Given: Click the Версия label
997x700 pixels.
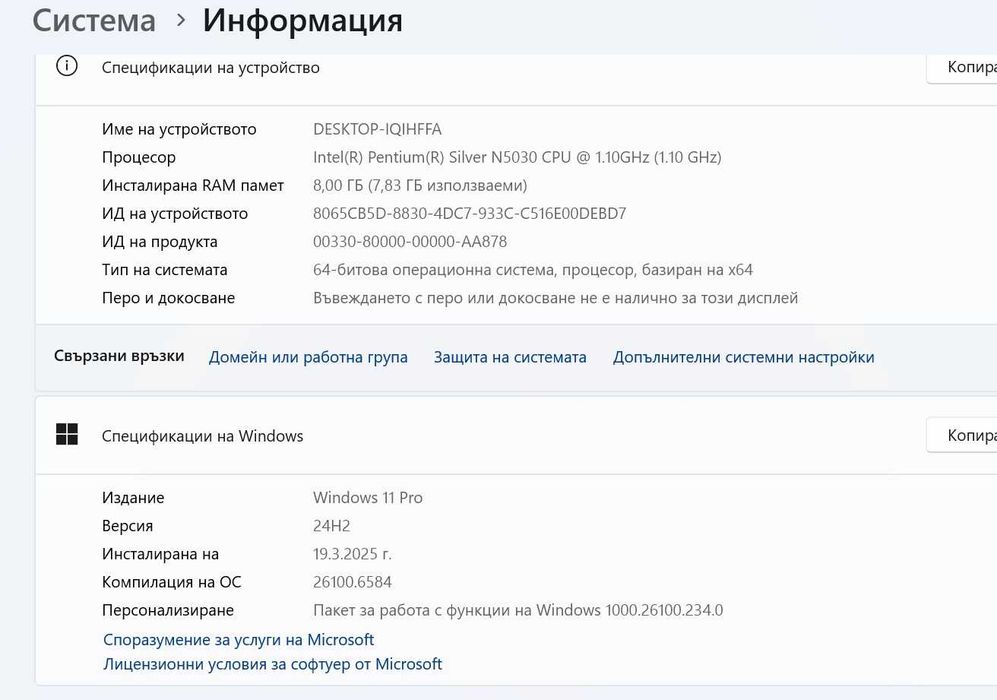Looking at the screenshot, I should pos(127,526).
